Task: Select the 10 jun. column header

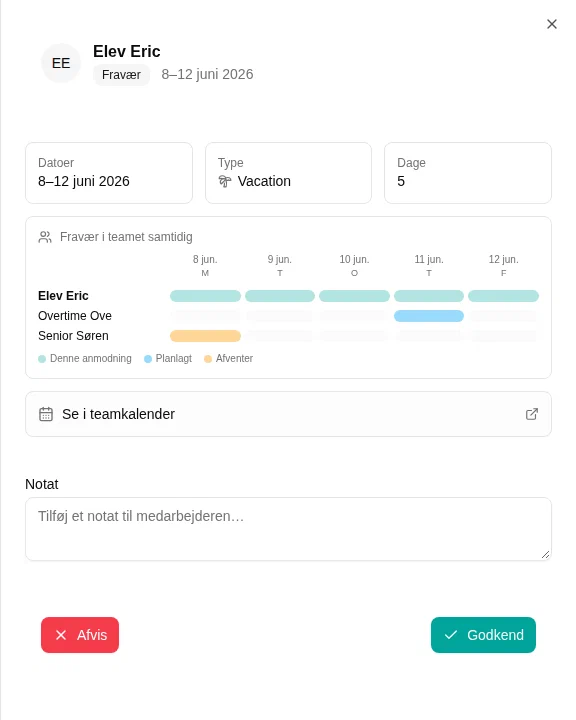Action: pos(354,265)
